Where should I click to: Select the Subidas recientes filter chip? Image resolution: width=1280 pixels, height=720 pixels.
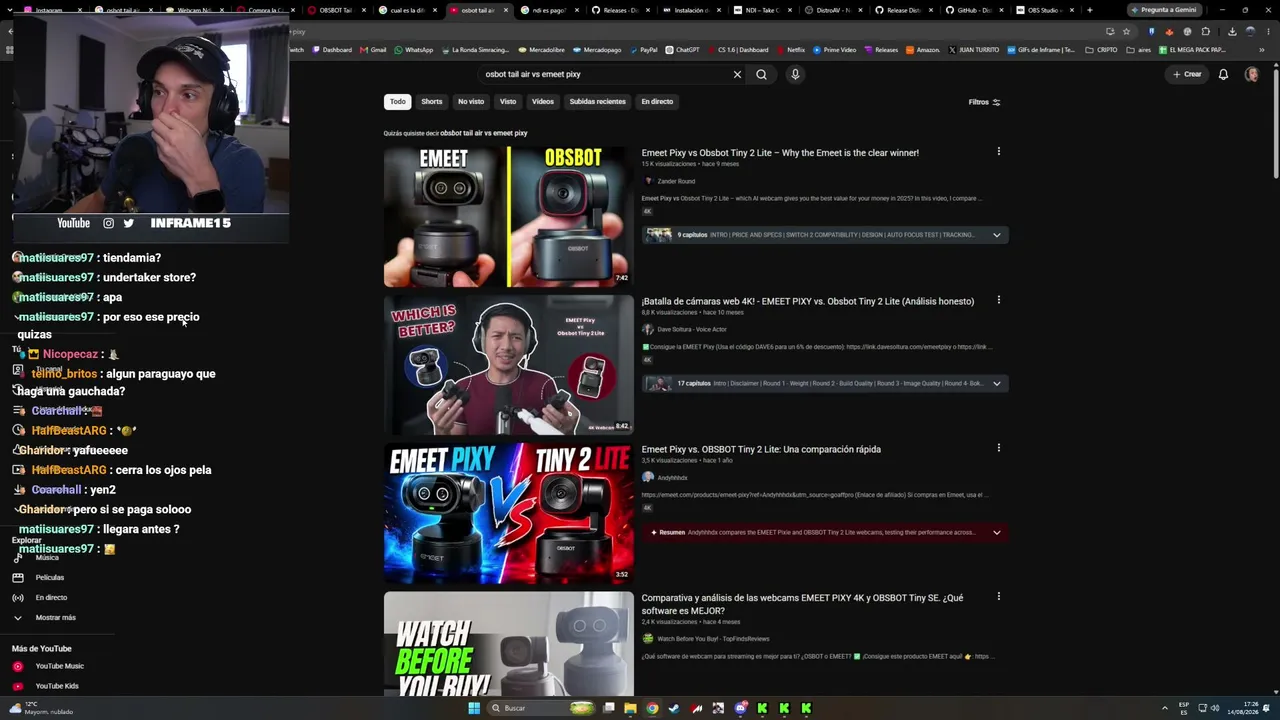598,101
